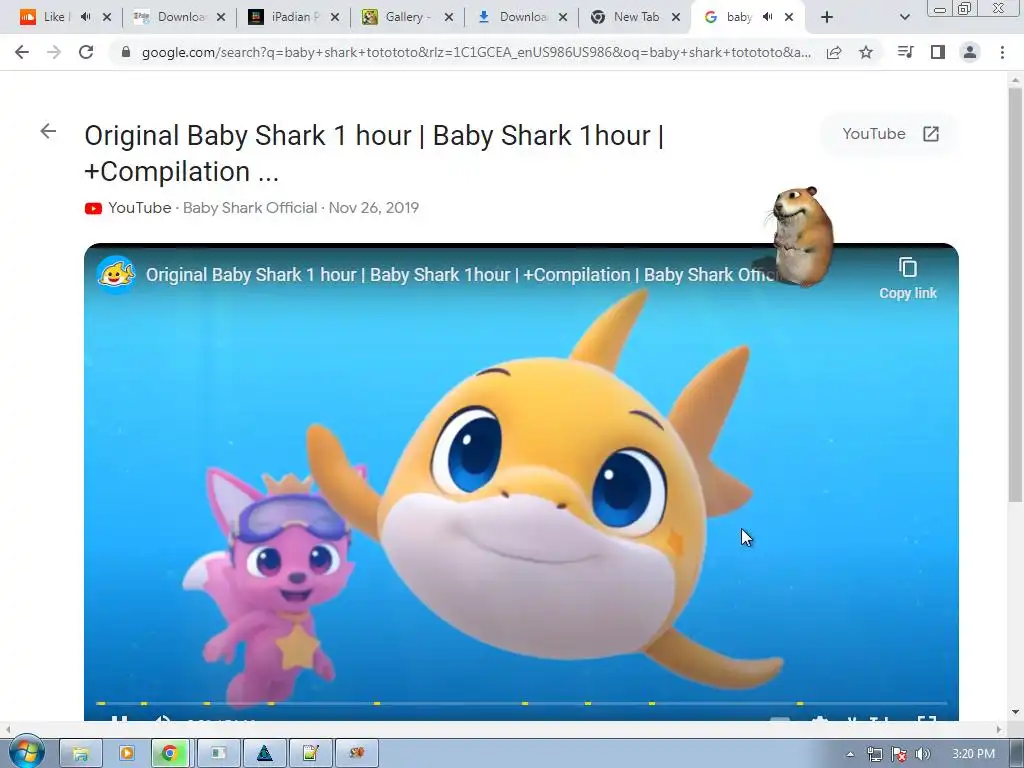
Task: Close the New Tab tab
Action: pos(677,17)
